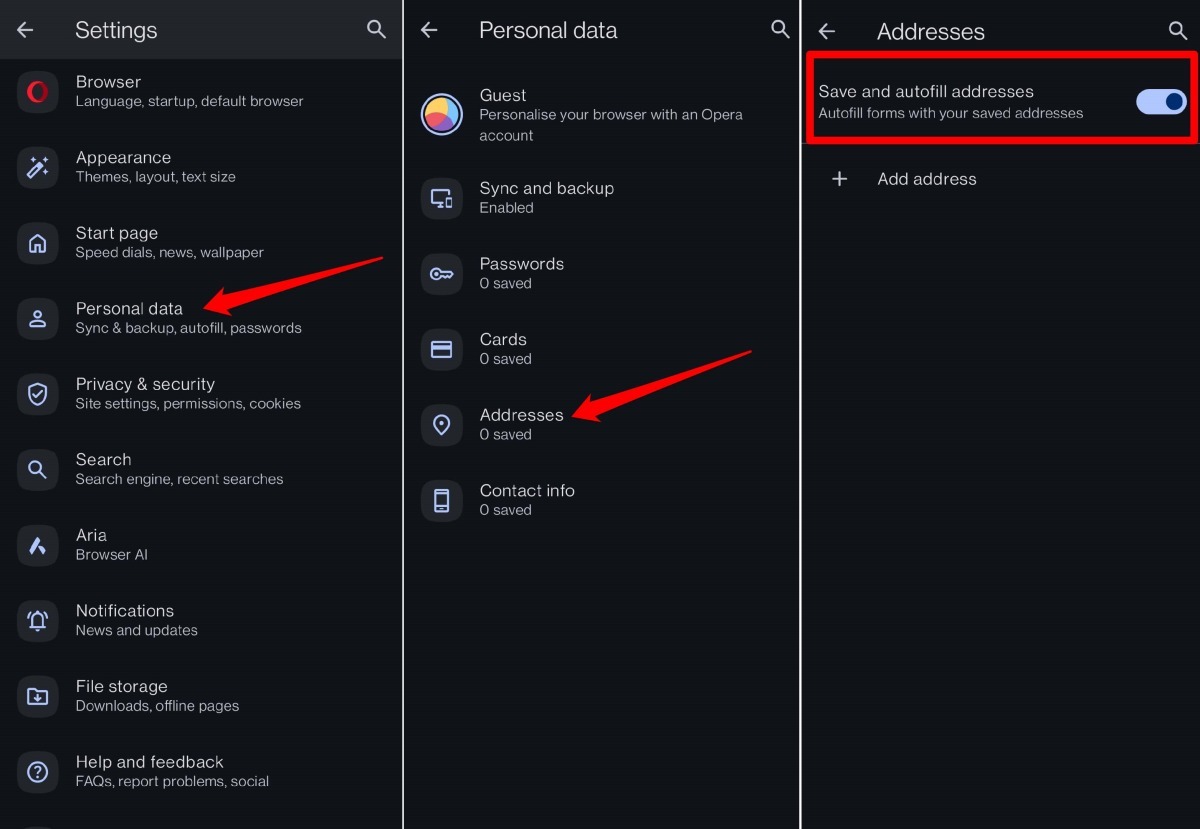Open Aria Browser AI settings
1200x829 pixels.
click(201, 545)
